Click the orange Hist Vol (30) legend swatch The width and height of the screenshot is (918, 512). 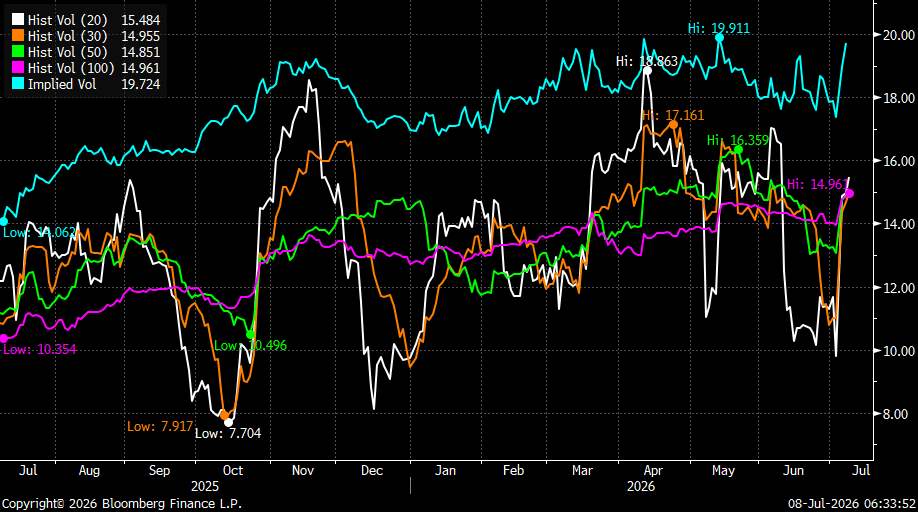point(18,36)
